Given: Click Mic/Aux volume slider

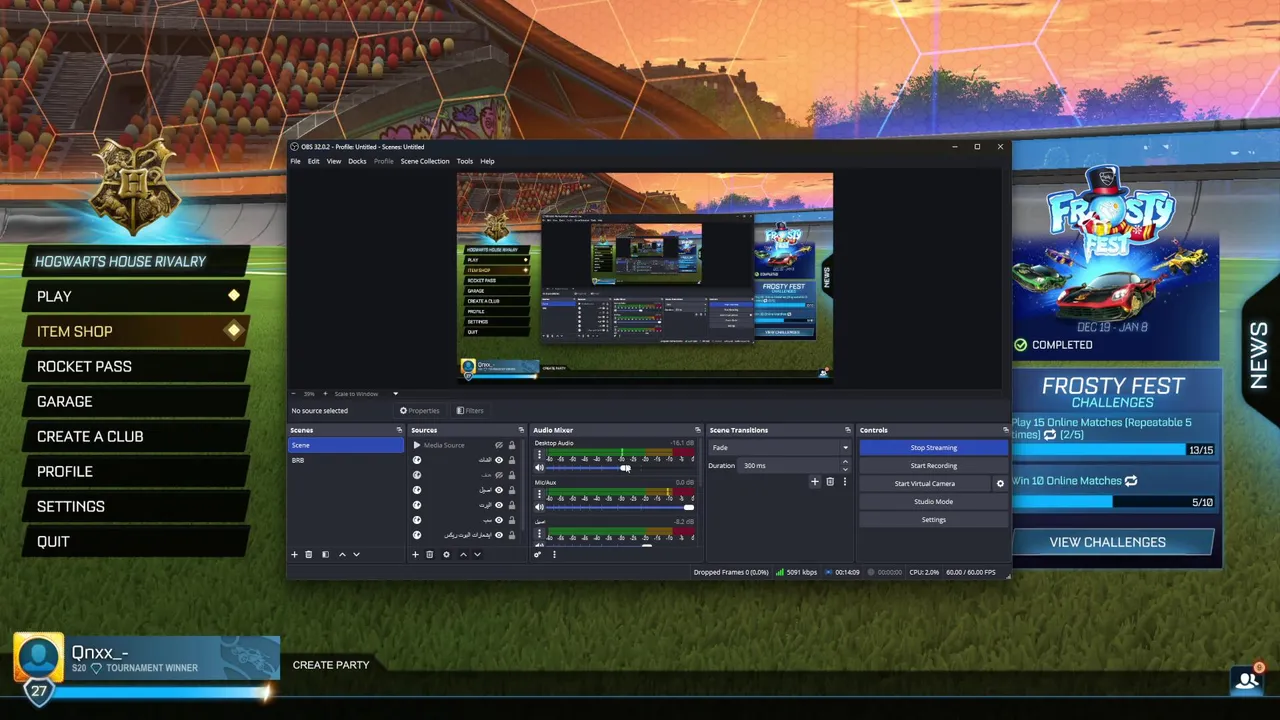Looking at the screenshot, I should point(621,507).
